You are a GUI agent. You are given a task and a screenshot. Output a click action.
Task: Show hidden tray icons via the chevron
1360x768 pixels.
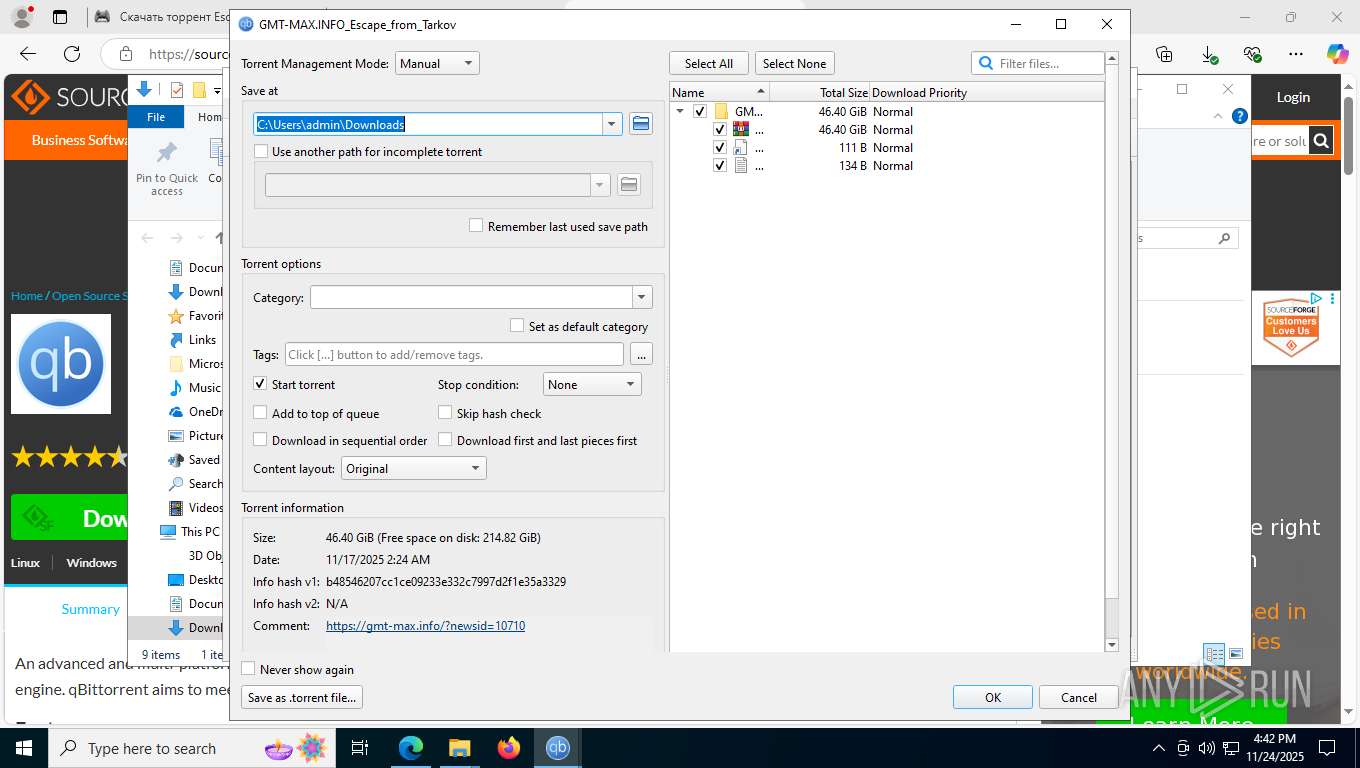click(x=1159, y=748)
